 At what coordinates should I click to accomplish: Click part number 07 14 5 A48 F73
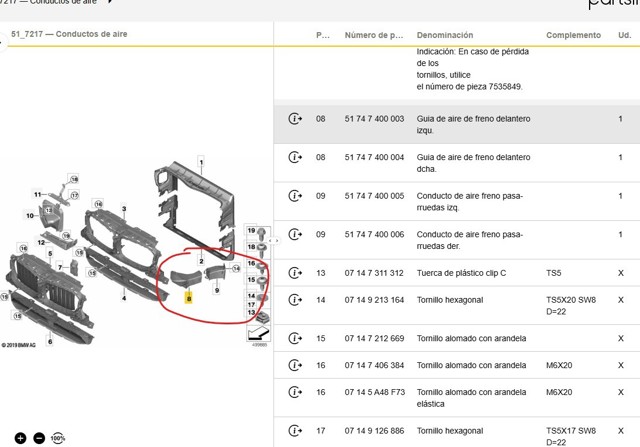pyautogui.click(x=375, y=392)
